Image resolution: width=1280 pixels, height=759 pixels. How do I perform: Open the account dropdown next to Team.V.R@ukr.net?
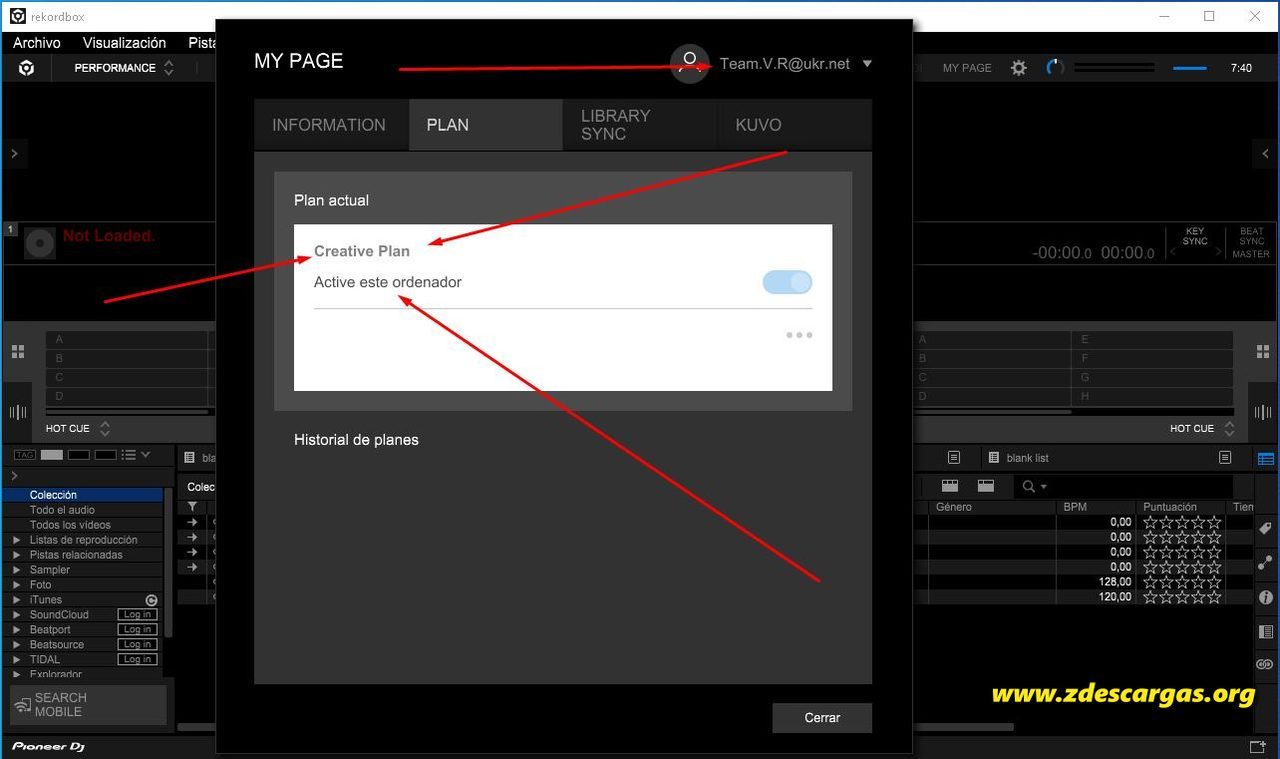tap(867, 64)
